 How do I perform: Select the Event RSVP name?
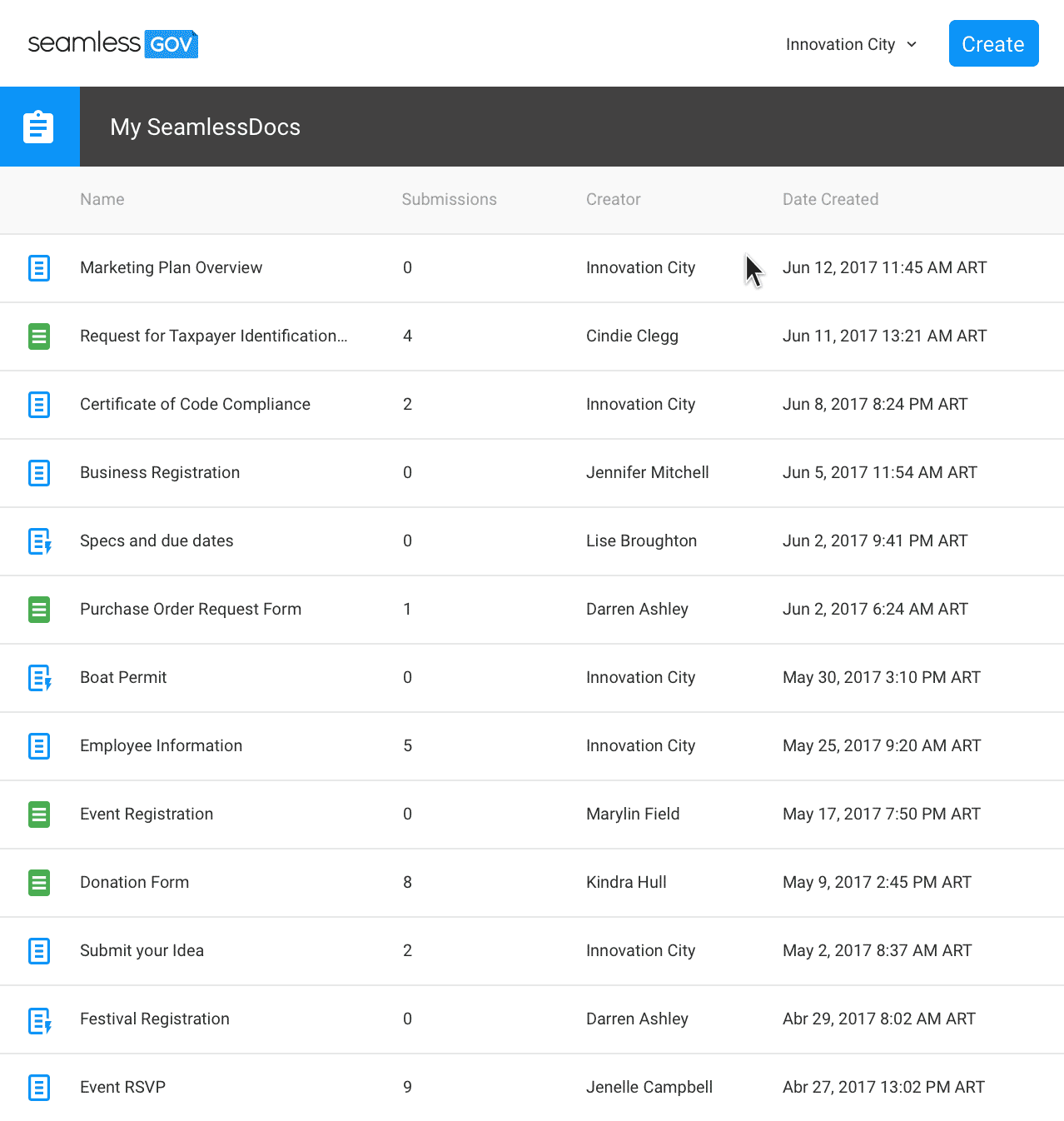(122, 1087)
